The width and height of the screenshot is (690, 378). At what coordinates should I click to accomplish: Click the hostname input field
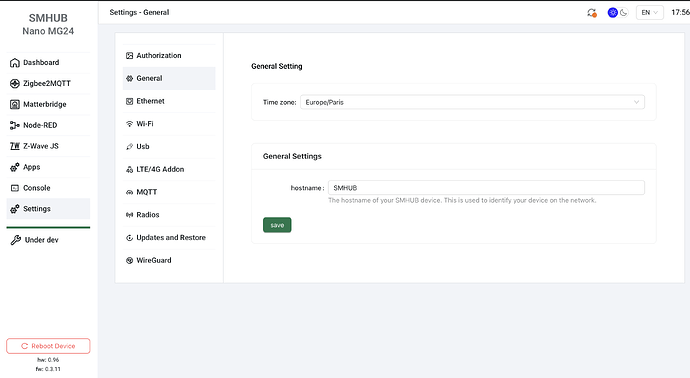486,188
